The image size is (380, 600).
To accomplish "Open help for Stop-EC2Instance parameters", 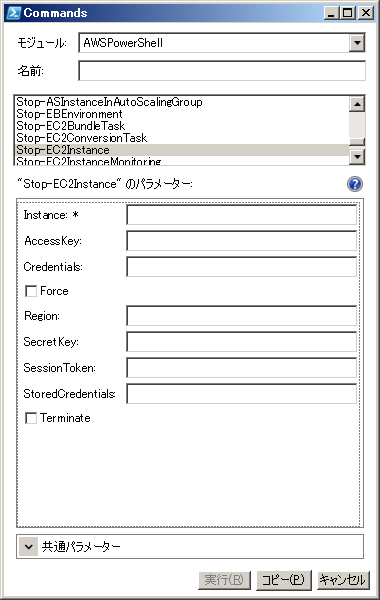I will point(355,184).
